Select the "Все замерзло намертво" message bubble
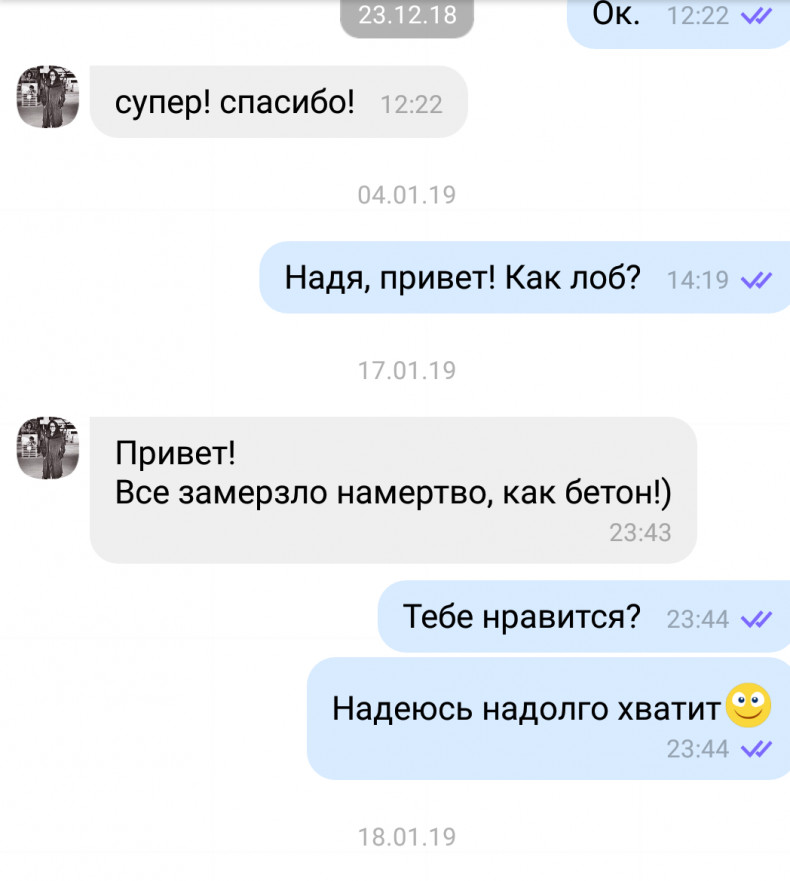The height and width of the screenshot is (881, 790). [x=393, y=490]
